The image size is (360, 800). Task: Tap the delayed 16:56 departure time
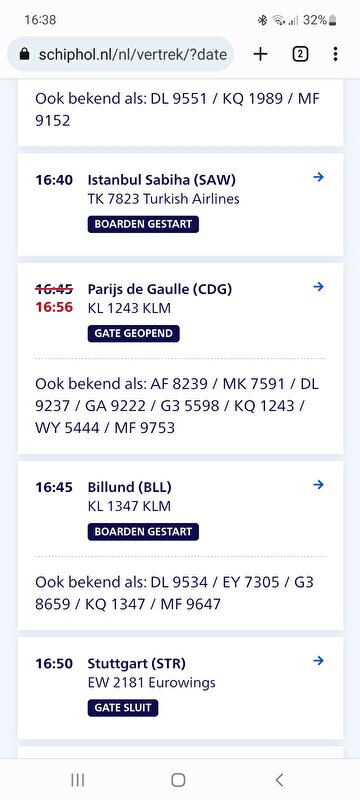pos(54,307)
